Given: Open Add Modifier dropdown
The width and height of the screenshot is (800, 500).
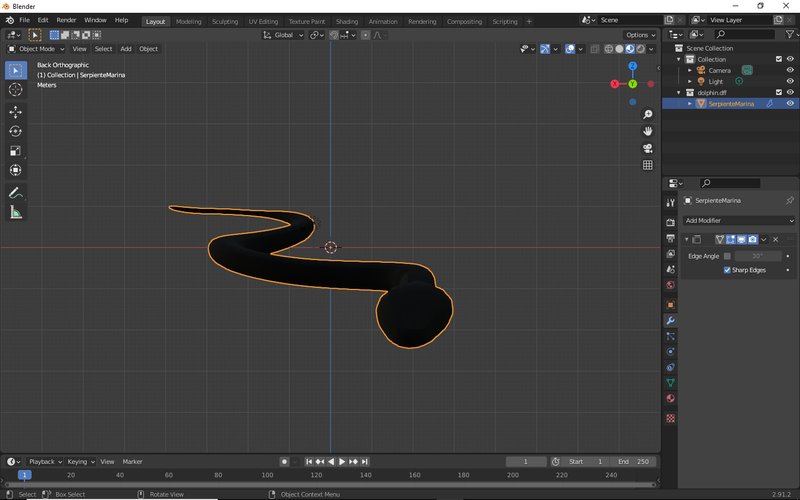Looking at the screenshot, I should coord(739,220).
